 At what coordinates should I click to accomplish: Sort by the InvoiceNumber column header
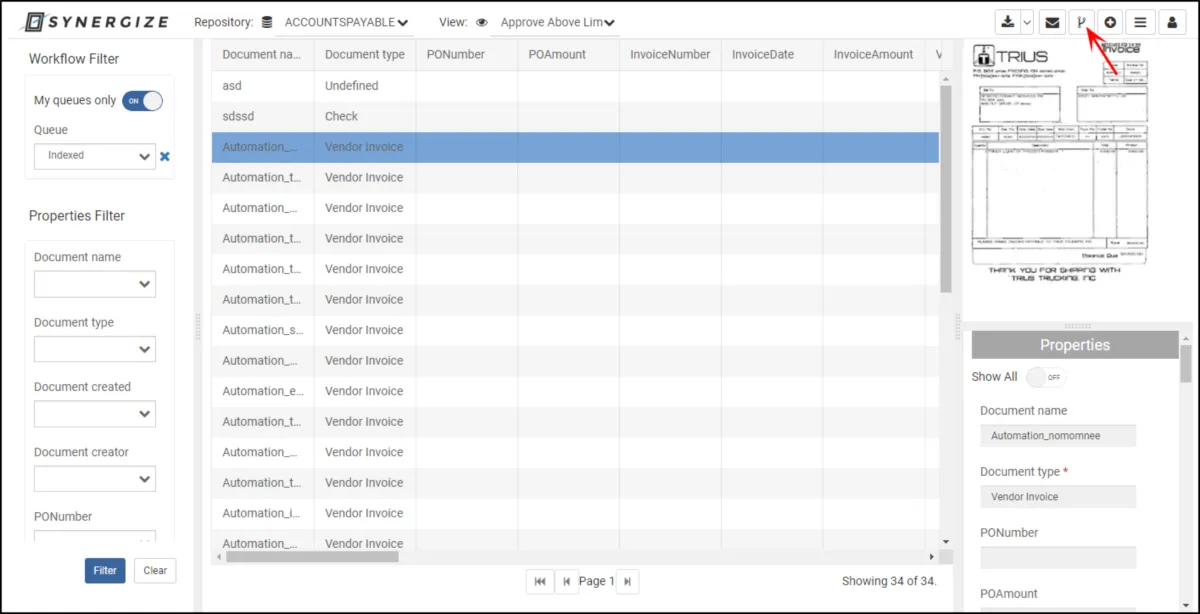tap(670, 55)
